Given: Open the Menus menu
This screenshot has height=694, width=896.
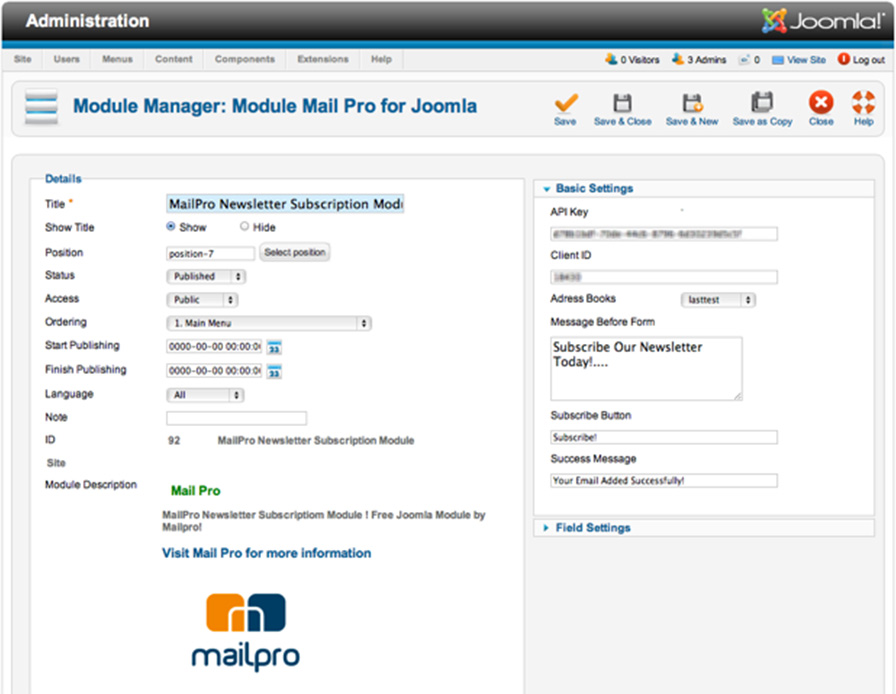Looking at the screenshot, I should point(117,59).
